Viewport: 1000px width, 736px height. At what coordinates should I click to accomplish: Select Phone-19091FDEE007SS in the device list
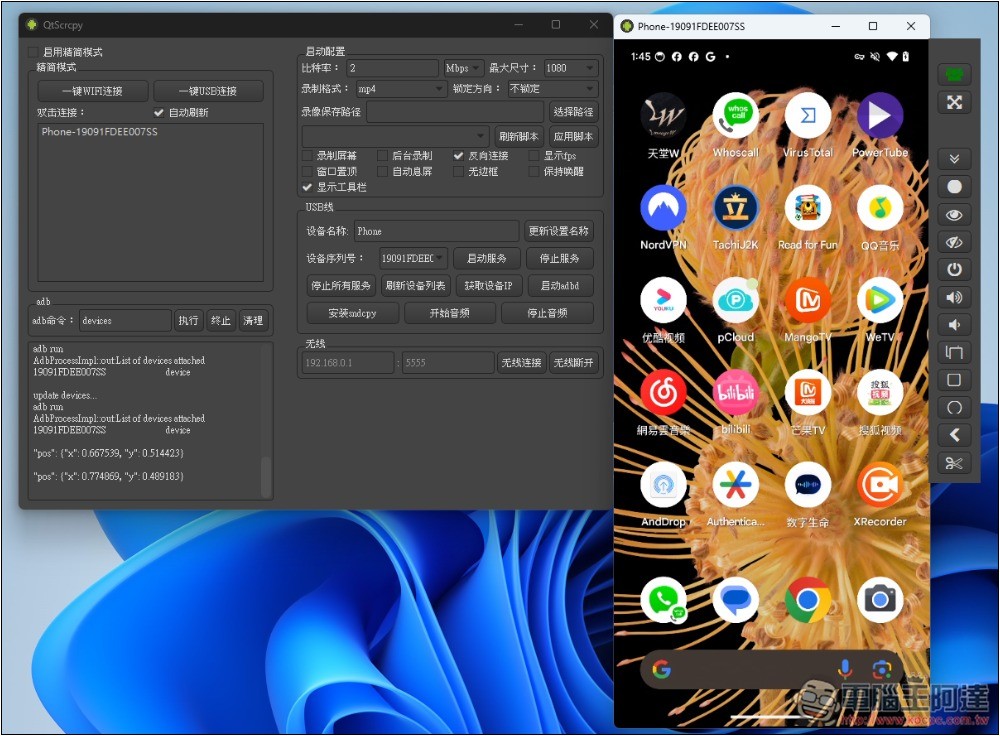[99, 132]
